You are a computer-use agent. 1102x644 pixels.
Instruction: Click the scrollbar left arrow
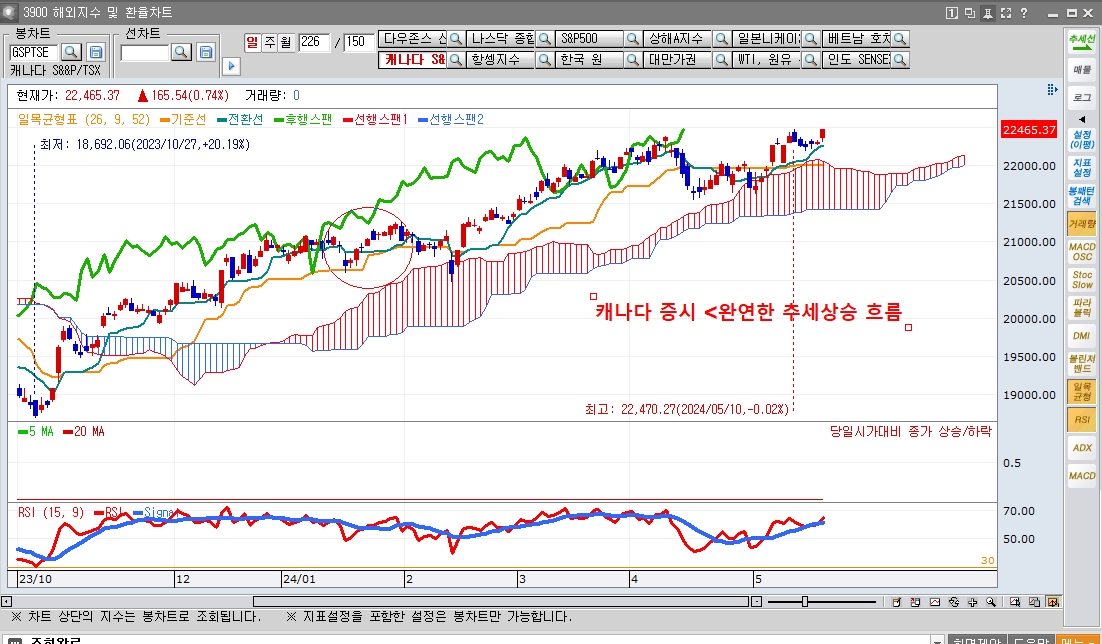point(6,602)
